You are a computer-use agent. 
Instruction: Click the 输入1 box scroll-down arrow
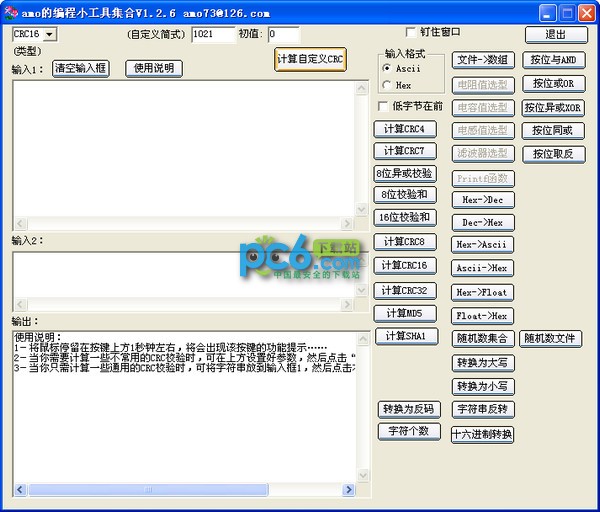[362, 209]
